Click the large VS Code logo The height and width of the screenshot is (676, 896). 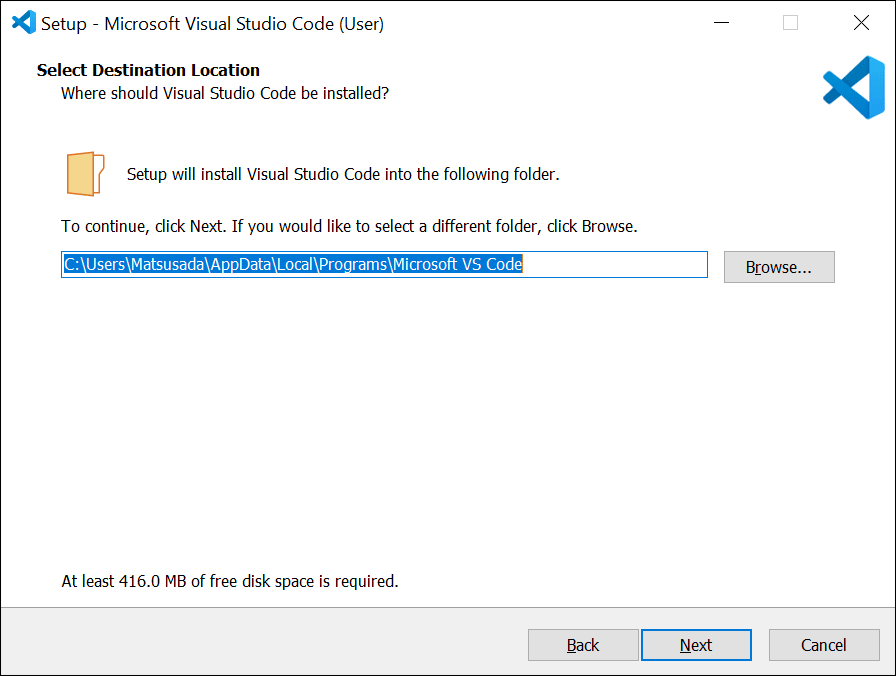tap(853, 88)
